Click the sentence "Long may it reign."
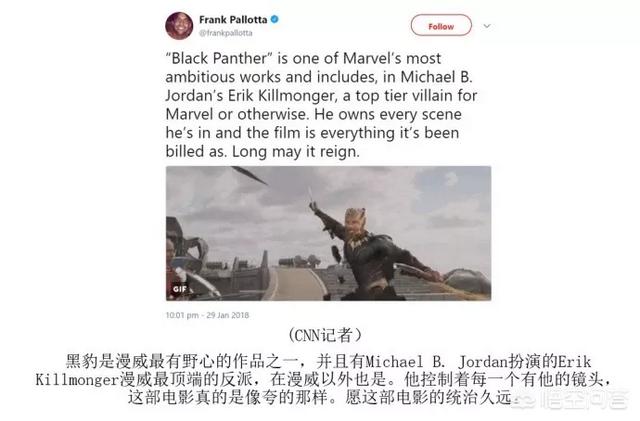This screenshot has height=421, width=640. (x=296, y=151)
